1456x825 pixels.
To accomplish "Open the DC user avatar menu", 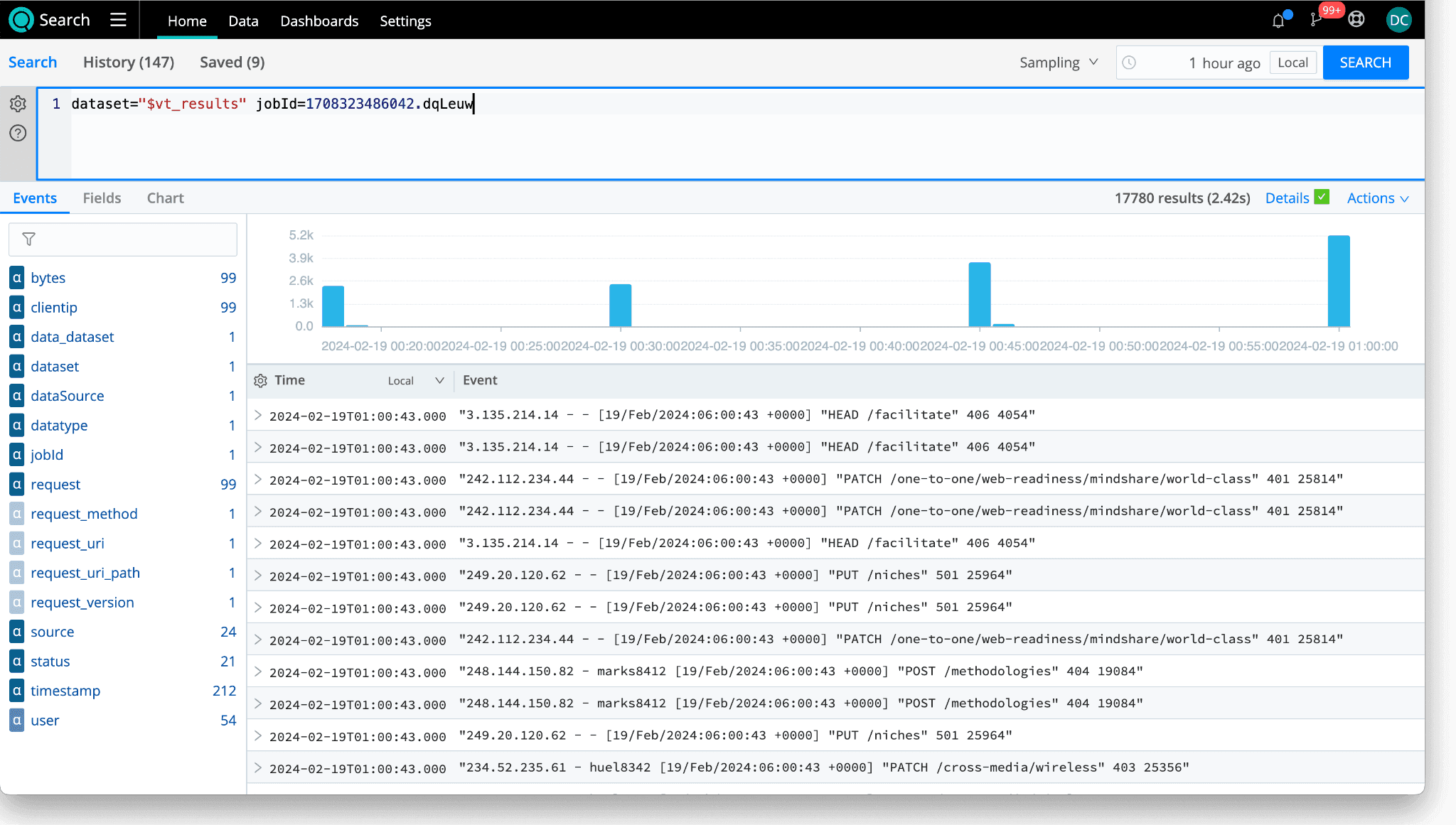I will (x=1398, y=20).
